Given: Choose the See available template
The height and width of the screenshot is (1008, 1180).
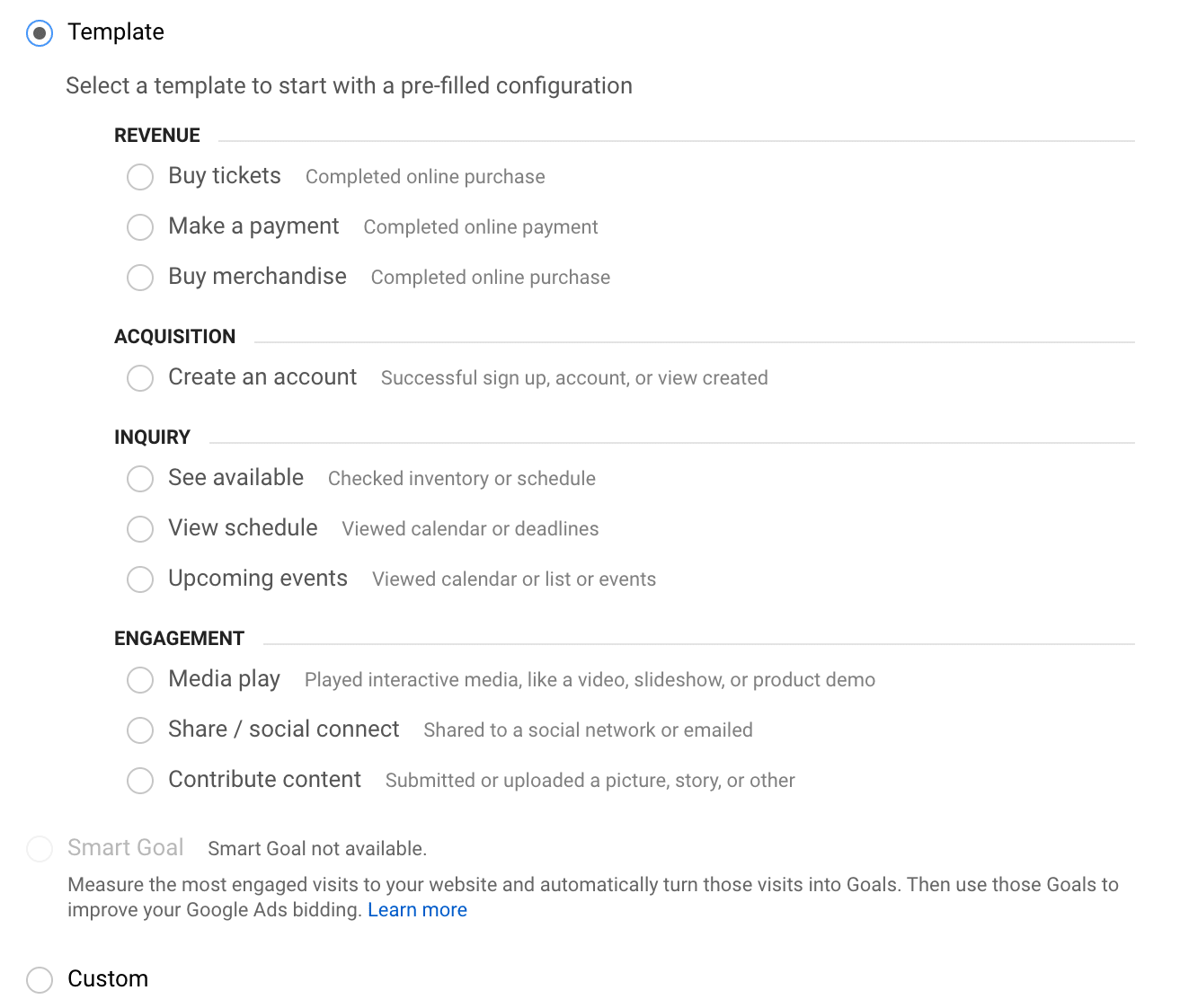Looking at the screenshot, I should tap(140, 479).
